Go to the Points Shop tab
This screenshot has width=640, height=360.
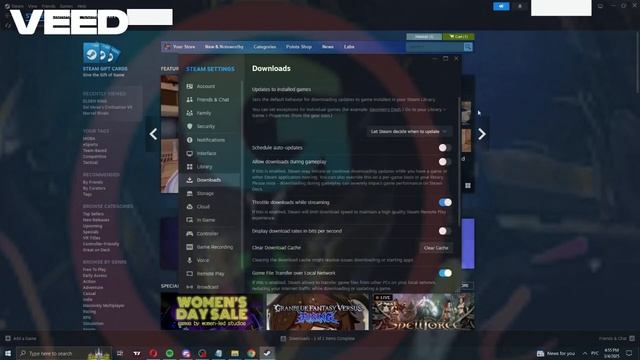coord(299,47)
